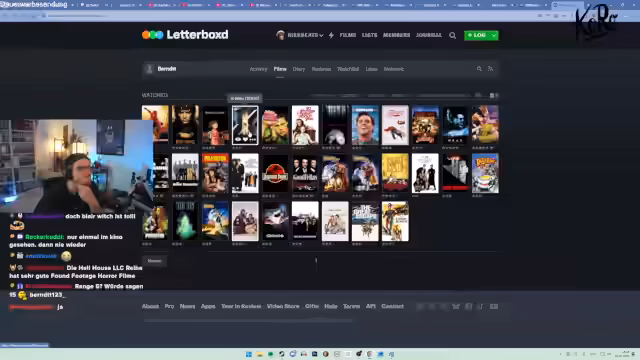This screenshot has height=360, width=640.
Task: Open LISTS in the main navigation
Action: [369, 35]
